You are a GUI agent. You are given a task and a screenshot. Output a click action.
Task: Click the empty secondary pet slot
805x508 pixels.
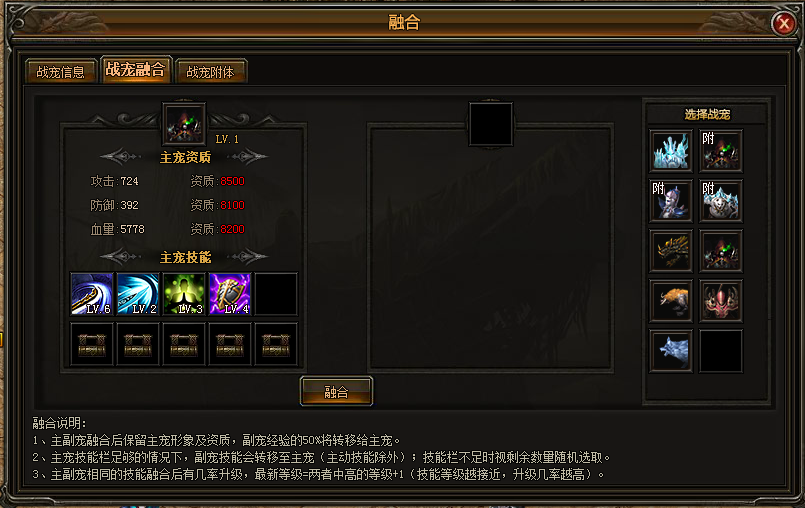pyautogui.click(x=491, y=124)
